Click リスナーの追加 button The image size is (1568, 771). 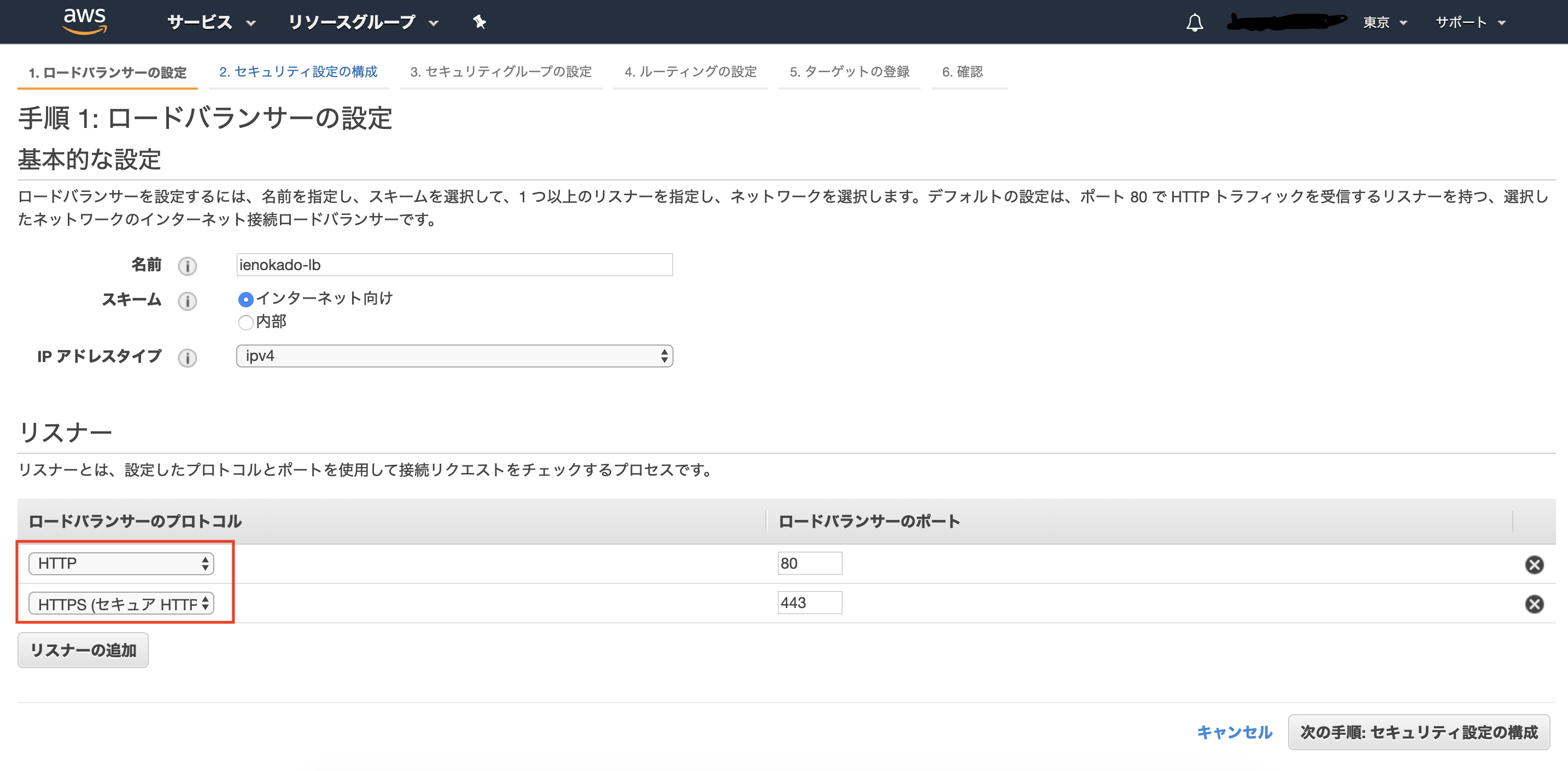click(x=83, y=650)
